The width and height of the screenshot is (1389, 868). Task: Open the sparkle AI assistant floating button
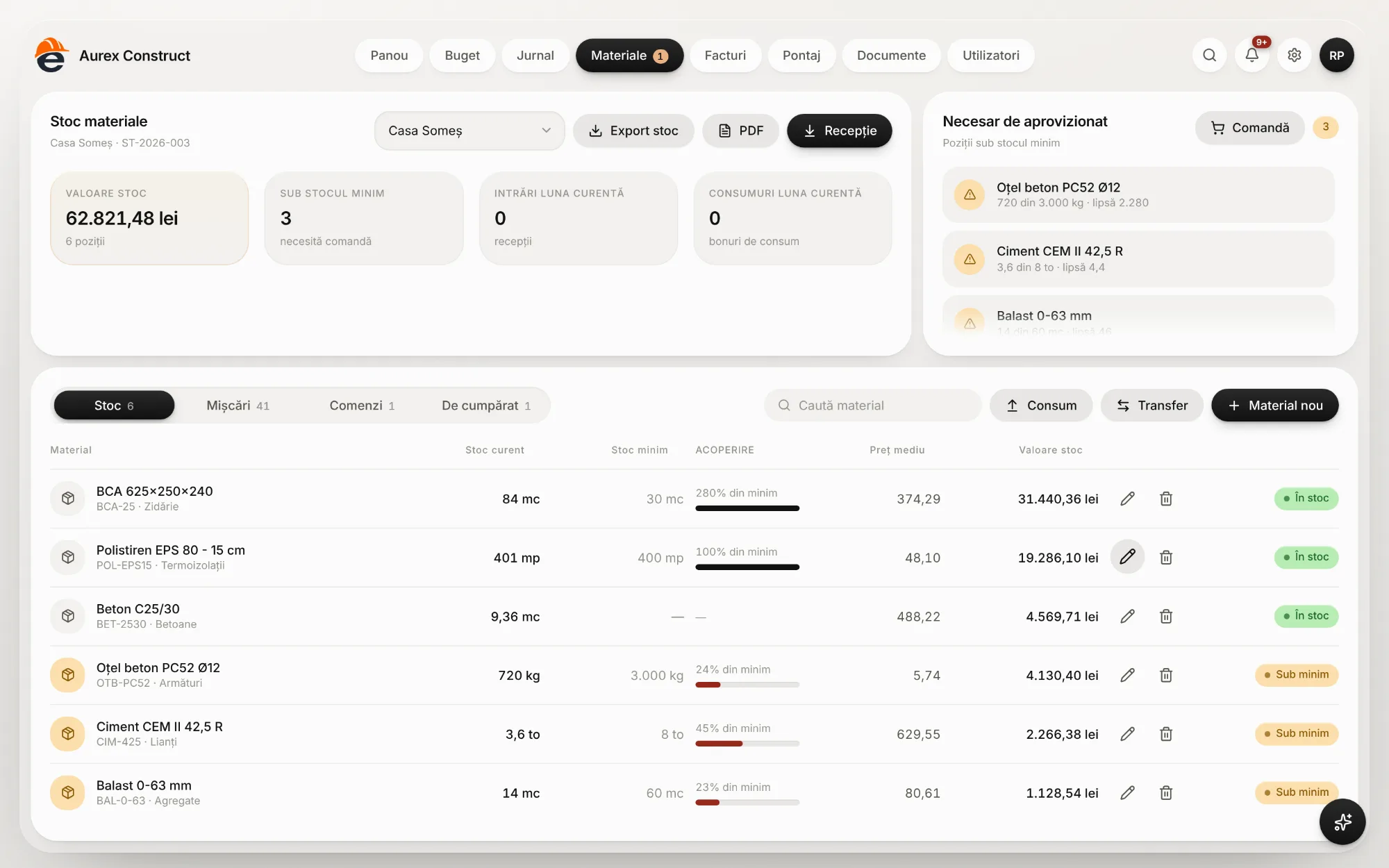(1342, 821)
